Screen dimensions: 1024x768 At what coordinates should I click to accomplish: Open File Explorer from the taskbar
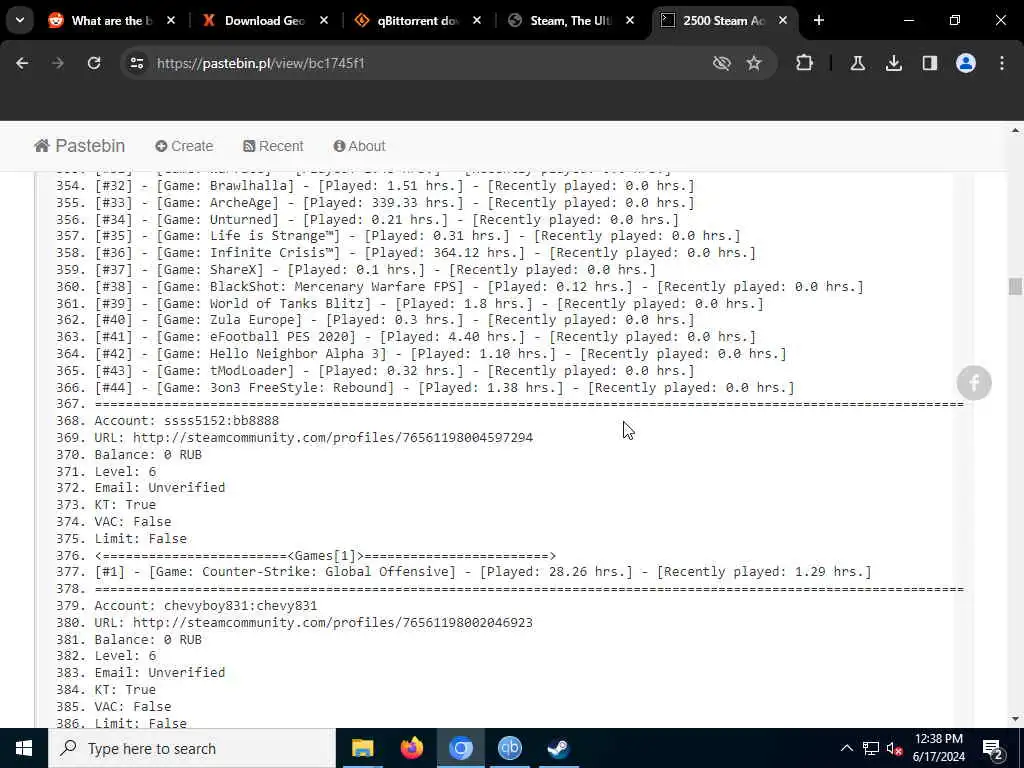[362, 748]
